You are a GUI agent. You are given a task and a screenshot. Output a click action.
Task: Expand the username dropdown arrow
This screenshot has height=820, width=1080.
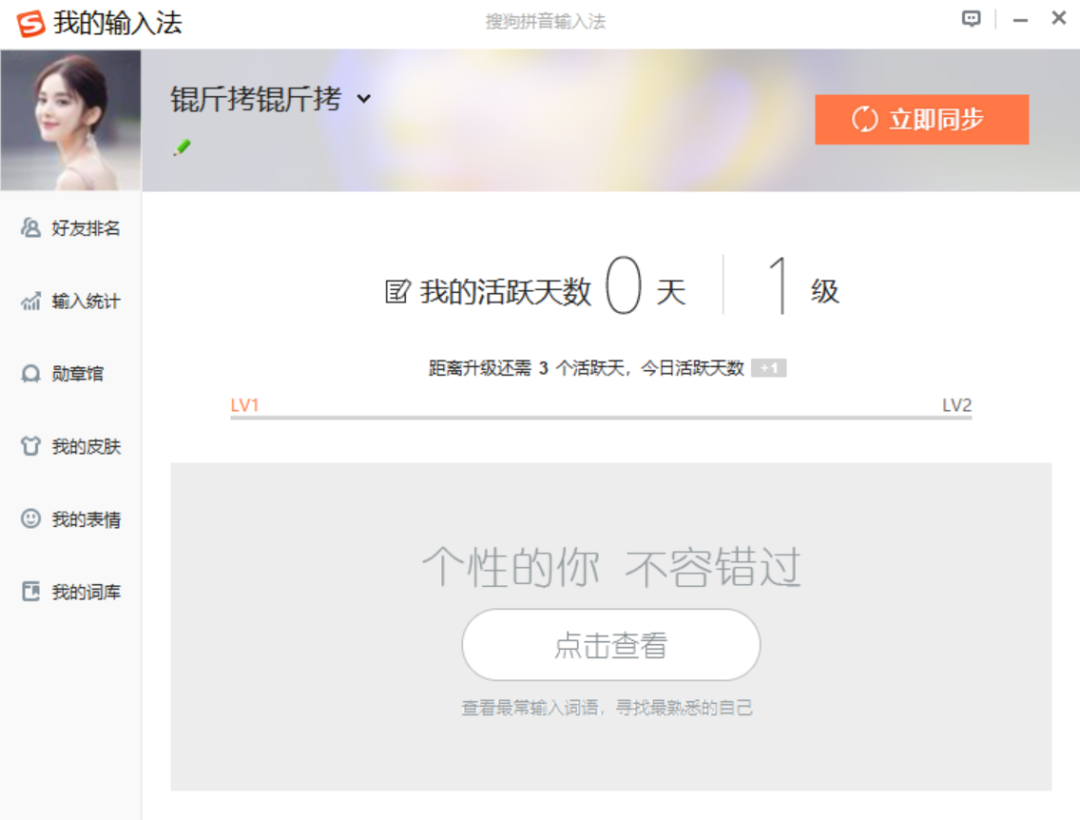coord(364,100)
